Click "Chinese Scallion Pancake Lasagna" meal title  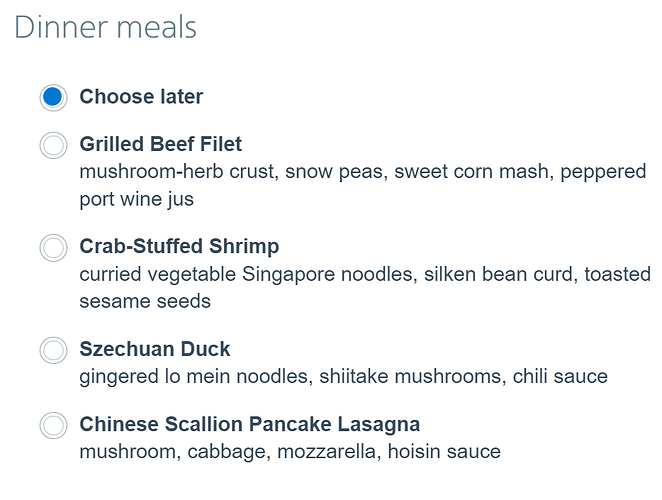coord(250,424)
